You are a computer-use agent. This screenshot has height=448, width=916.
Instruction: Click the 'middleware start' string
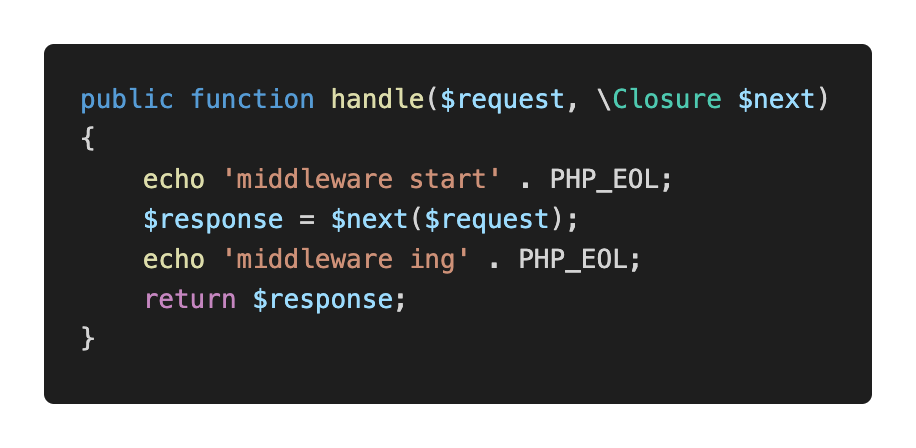tap(361, 180)
